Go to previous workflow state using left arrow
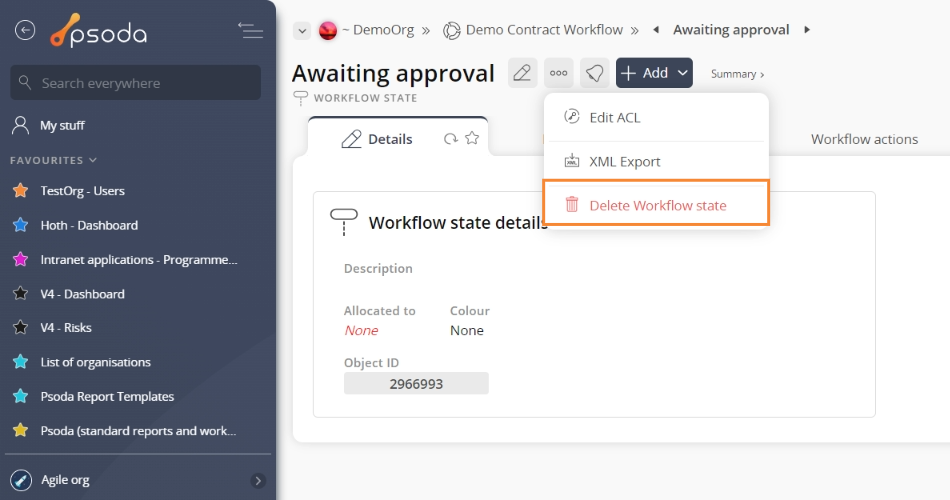The height and width of the screenshot is (500, 950). point(656,30)
